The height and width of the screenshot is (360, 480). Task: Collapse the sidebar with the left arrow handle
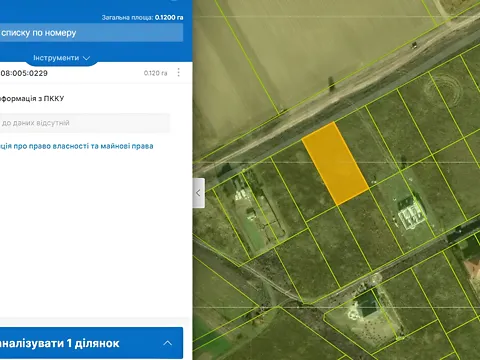[x=199, y=193]
